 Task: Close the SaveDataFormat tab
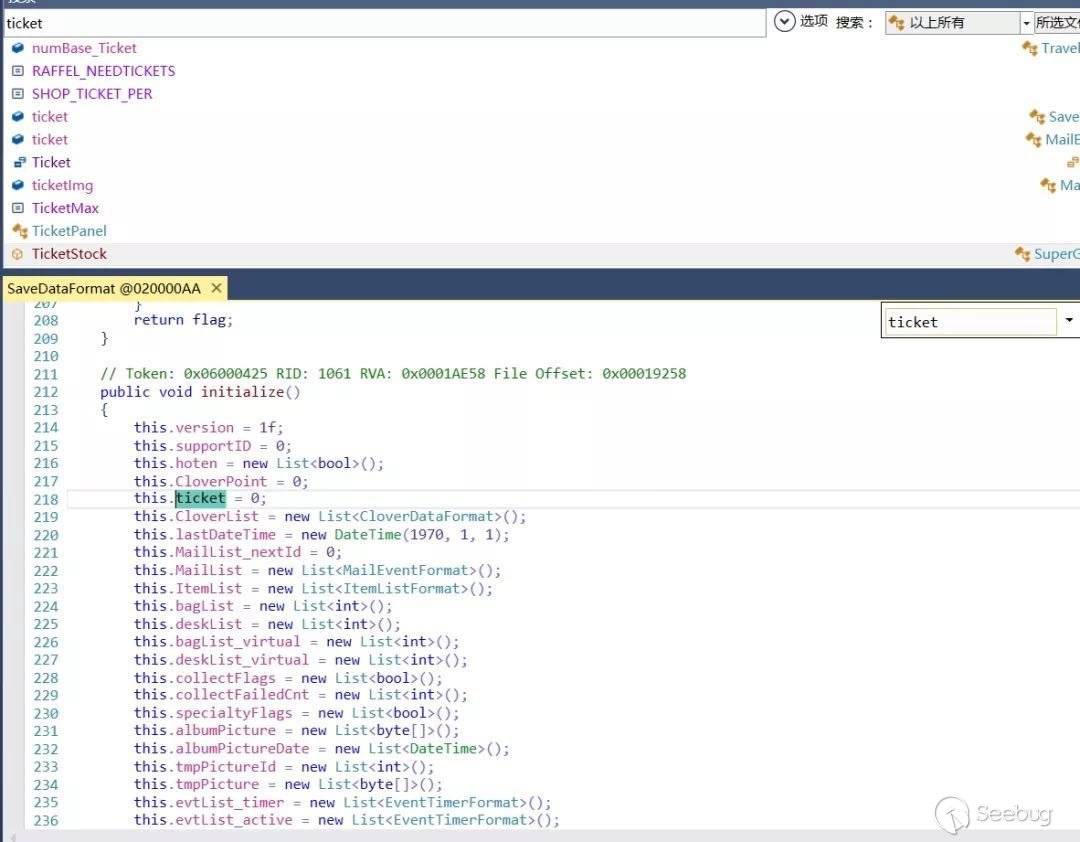pyautogui.click(x=215, y=288)
